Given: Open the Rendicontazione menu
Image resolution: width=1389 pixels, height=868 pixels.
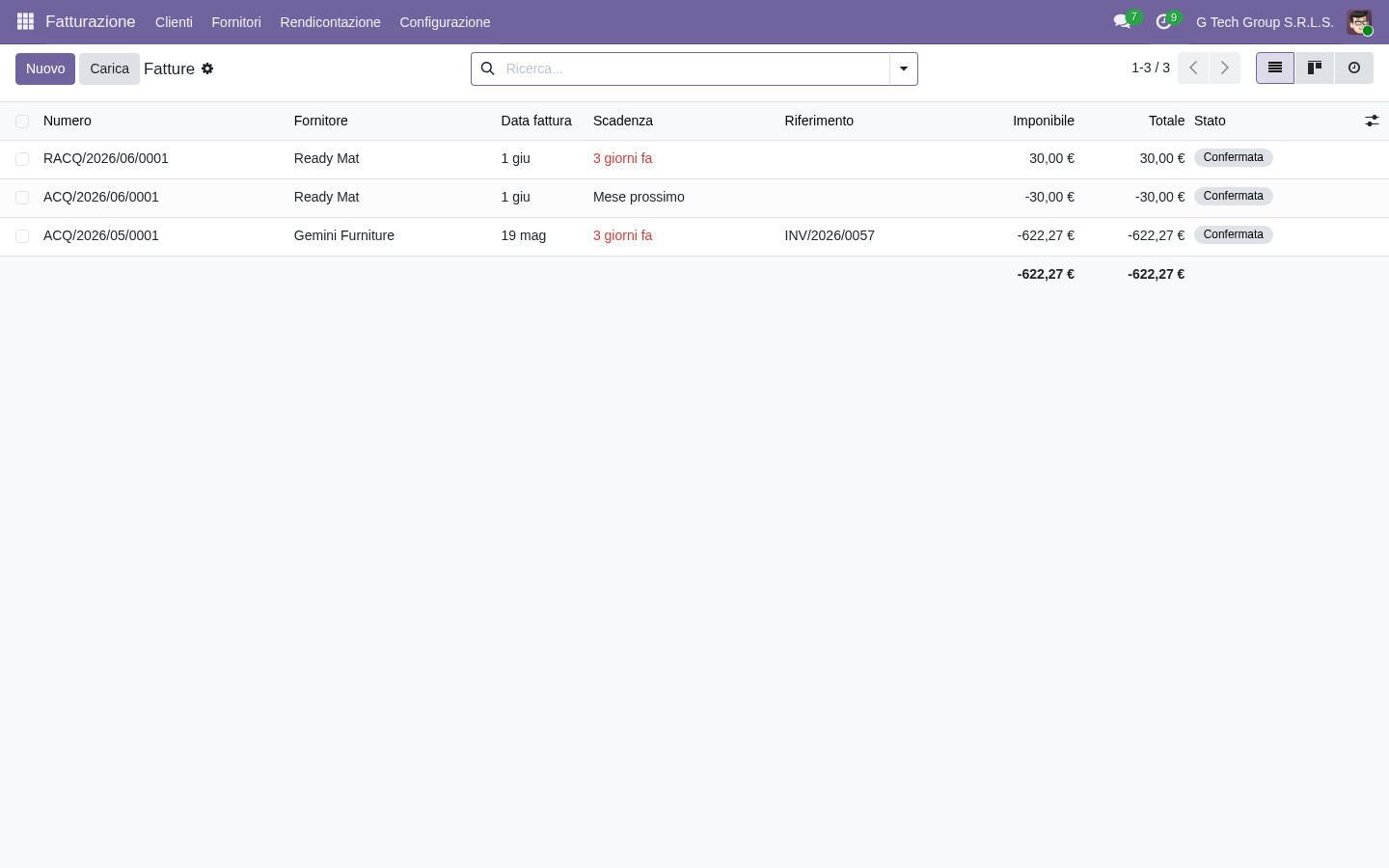Looking at the screenshot, I should click(x=330, y=22).
